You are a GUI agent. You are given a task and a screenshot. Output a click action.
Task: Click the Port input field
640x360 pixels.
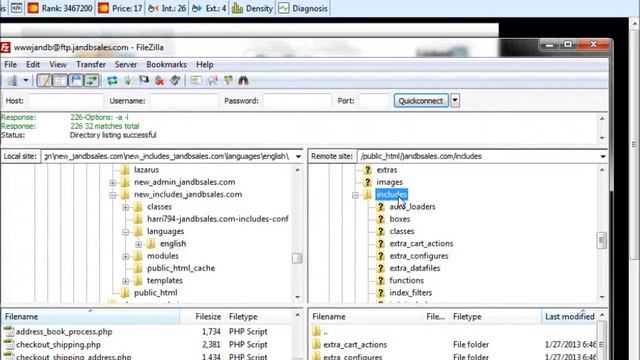tap(374, 101)
